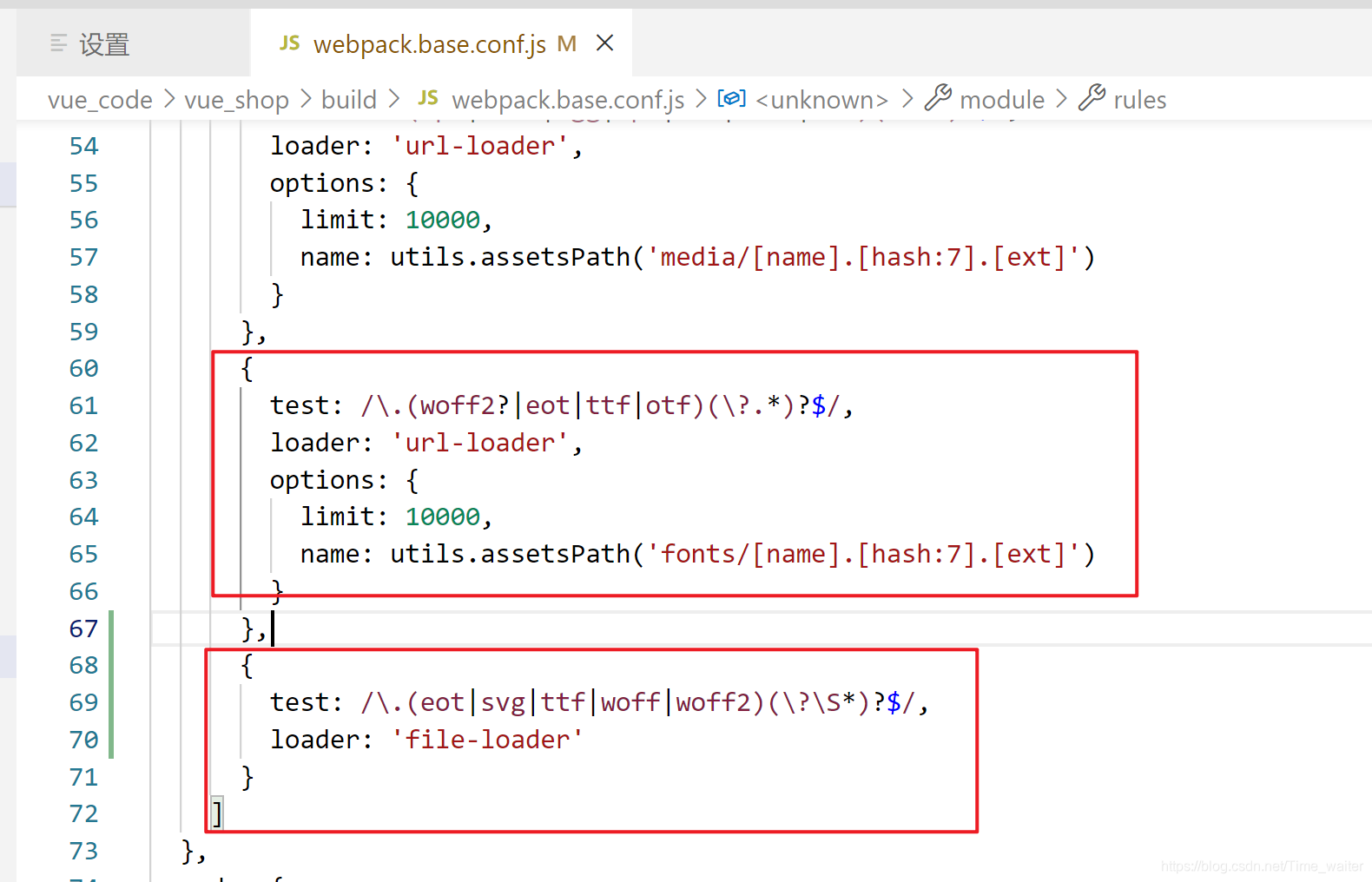Expand chevron after webpack.base.conf.js breadcrumb
Screen dimensions: 1372x882
701,99
